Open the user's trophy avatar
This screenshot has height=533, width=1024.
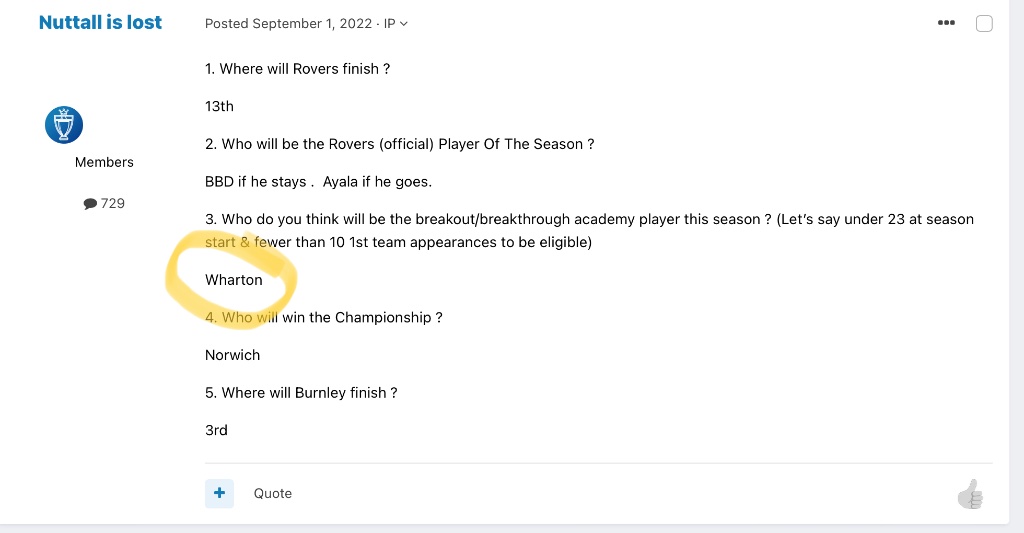coord(64,125)
